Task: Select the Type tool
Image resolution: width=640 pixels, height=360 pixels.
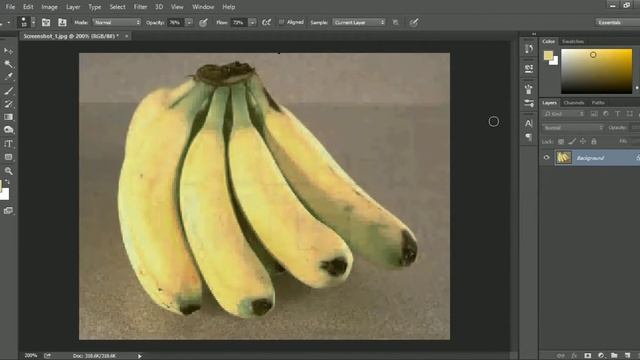Action: 8,144
